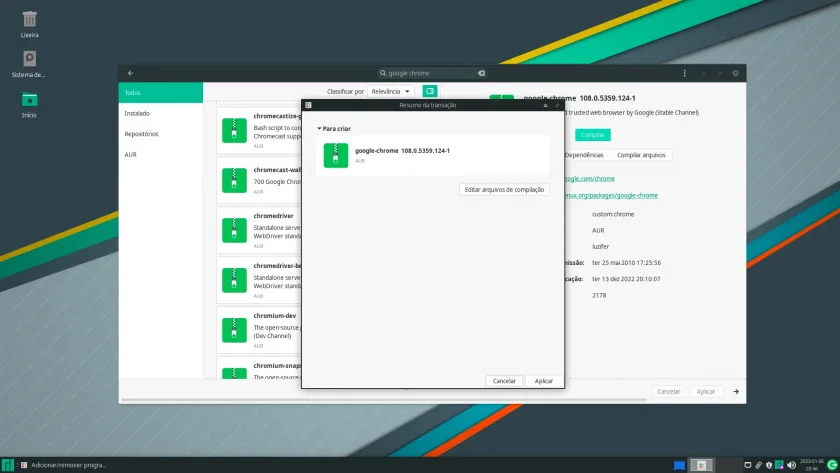Image resolution: width=840 pixels, height=473 pixels.
Task: Click the paperclip clipboard tray icon
Action: click(x=759, y=465)
